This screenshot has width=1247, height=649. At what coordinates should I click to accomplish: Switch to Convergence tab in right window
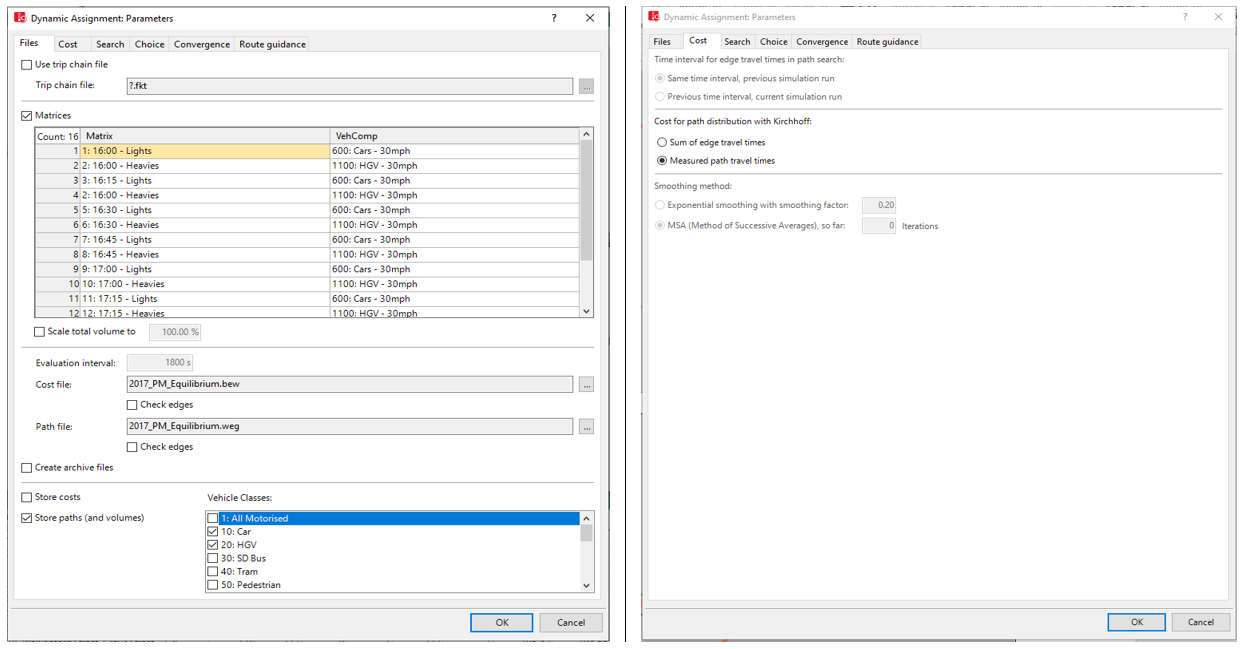tap(822, 42)
